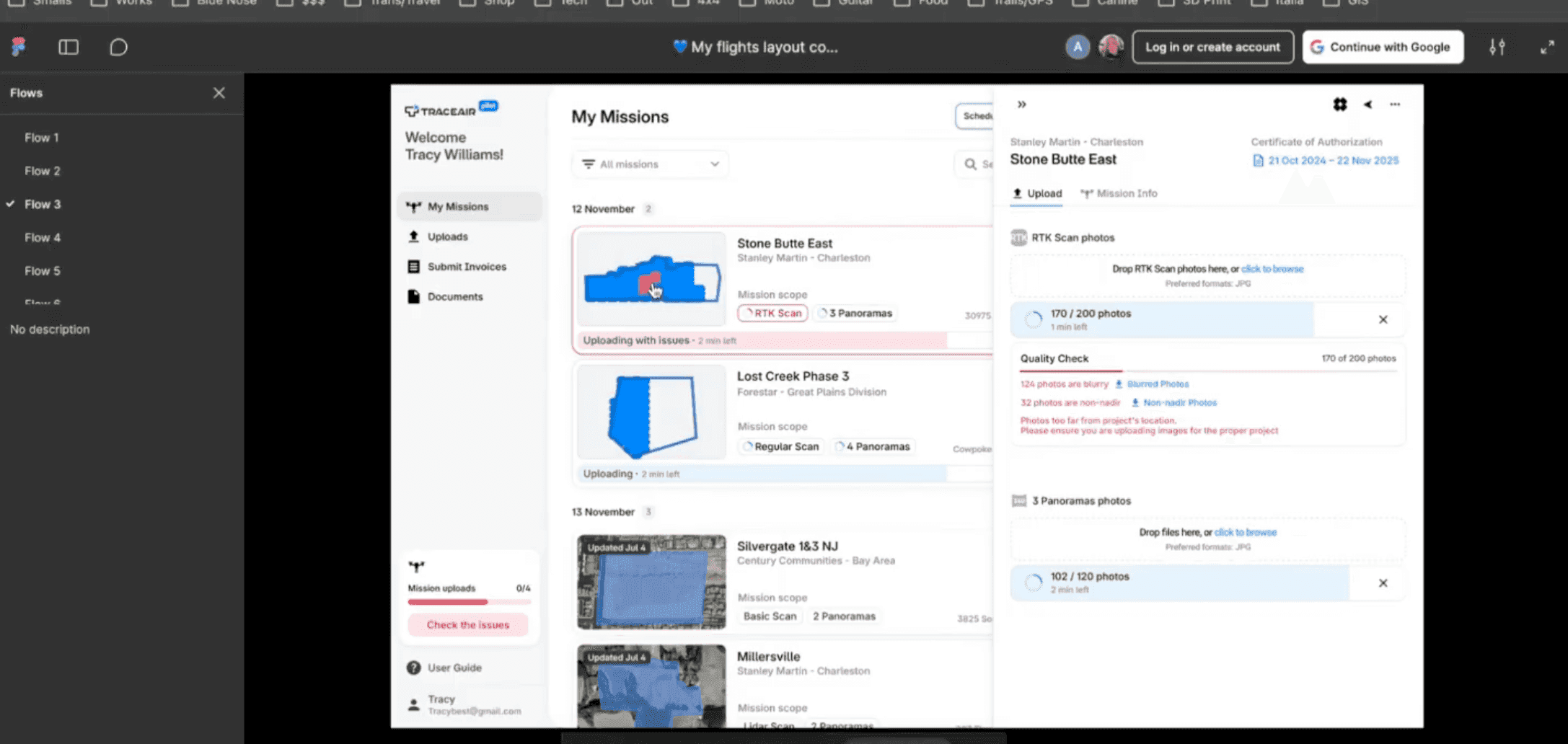Click Check the issues button

point(468,625)
